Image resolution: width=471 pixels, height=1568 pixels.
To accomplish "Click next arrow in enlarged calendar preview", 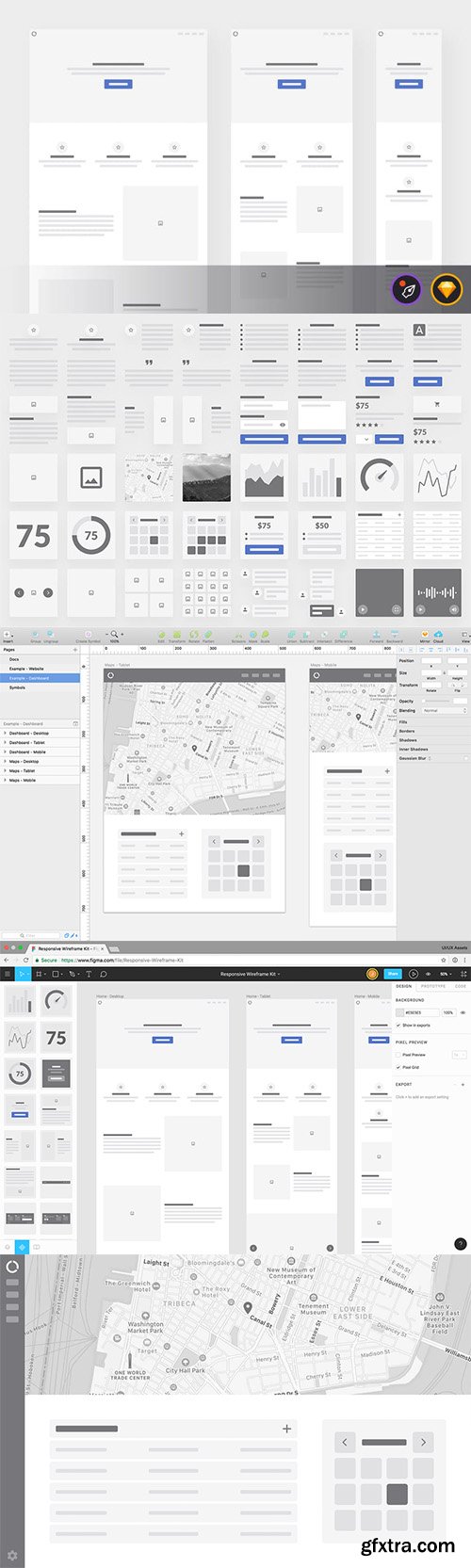I will (423, 1442).
